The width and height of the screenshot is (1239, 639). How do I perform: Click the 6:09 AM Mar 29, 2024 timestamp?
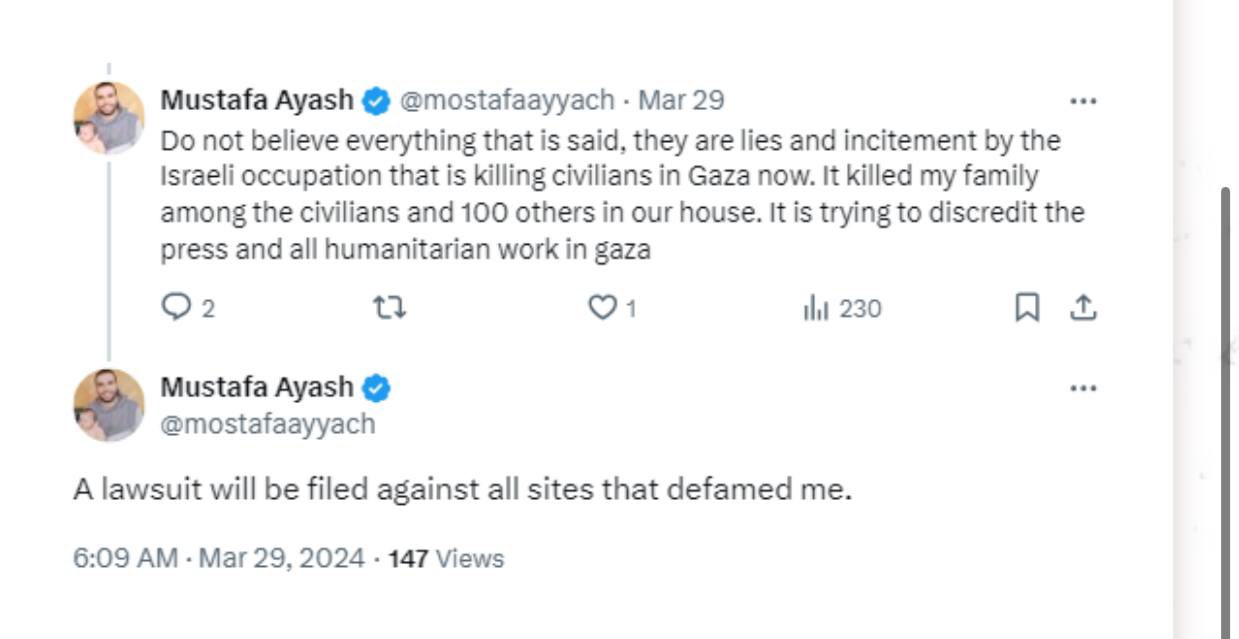pyautogui.click(x=218, y=558)
